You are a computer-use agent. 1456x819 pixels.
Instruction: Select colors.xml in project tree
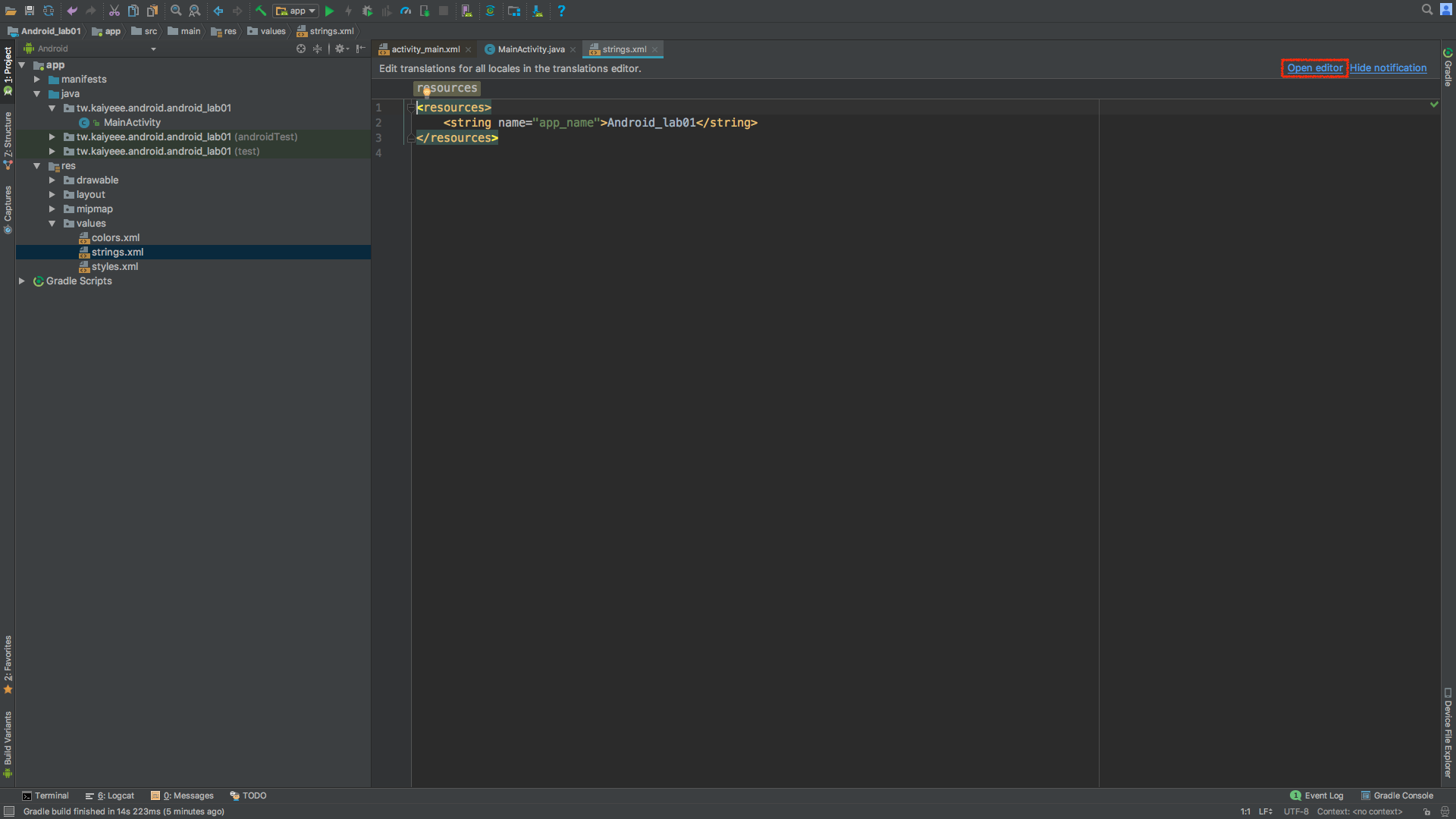[x=115, y=238]
